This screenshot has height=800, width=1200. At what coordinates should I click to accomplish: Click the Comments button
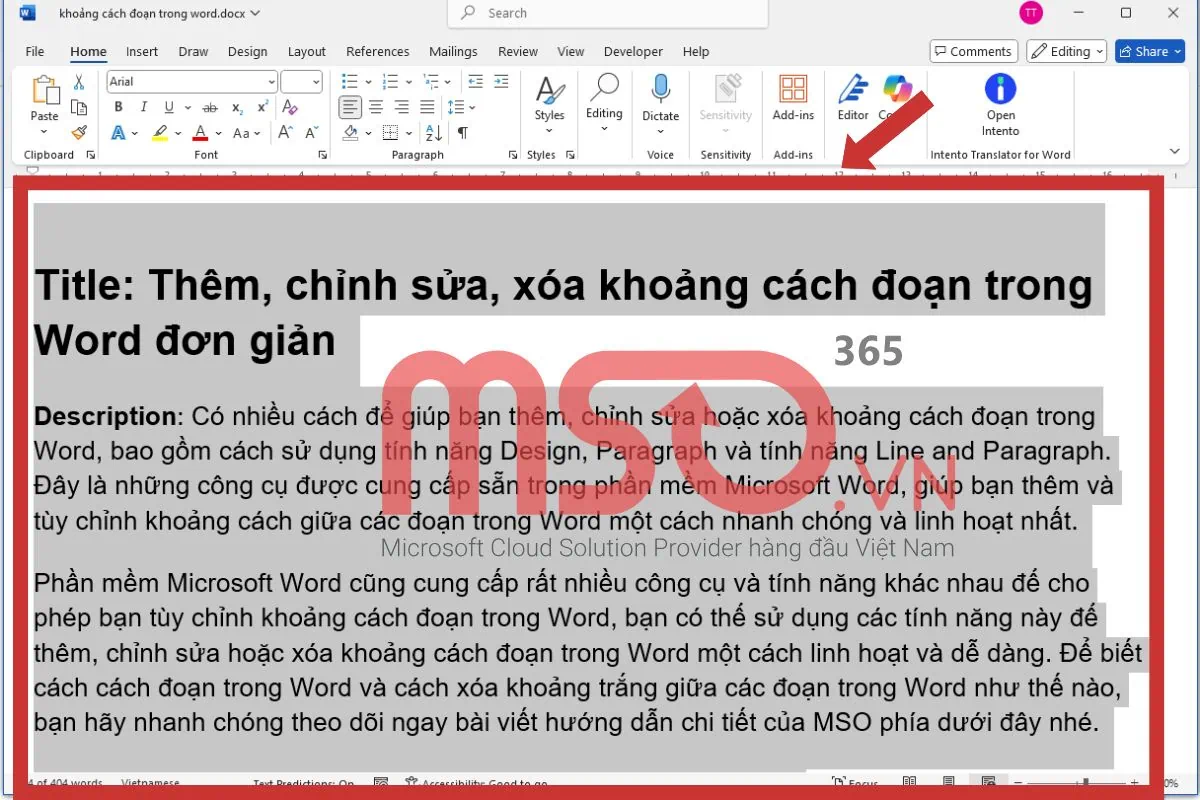(x=973, y=52)
